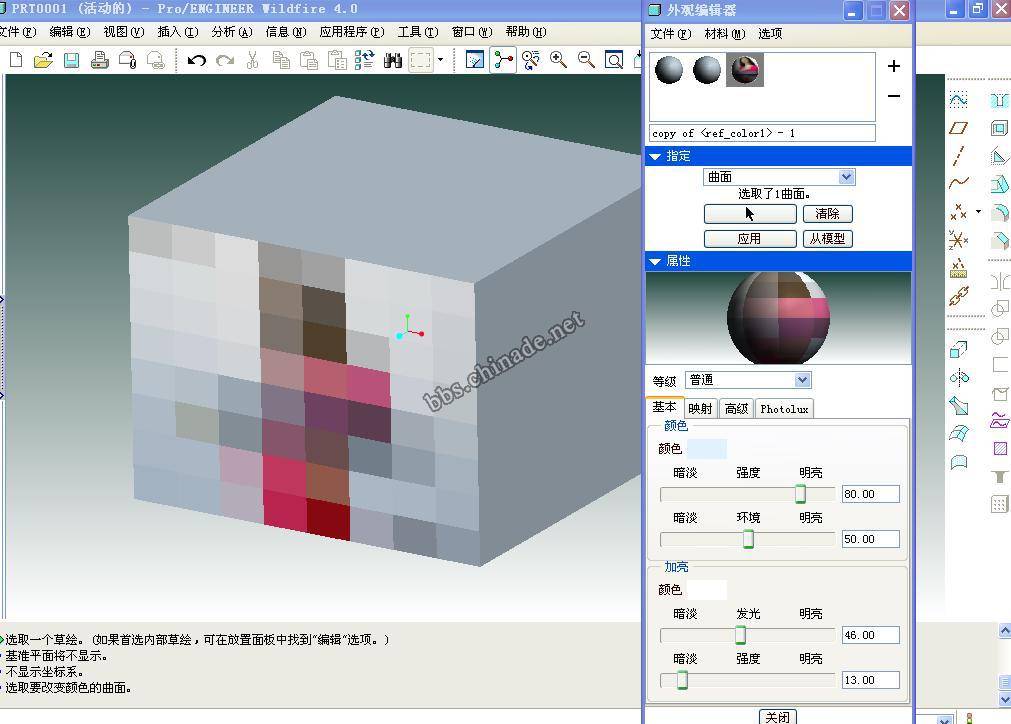Screen dimensions: 1011x724
Task: Click the 颜色 swatch under the 基本 tab
Action: [706, 449]
